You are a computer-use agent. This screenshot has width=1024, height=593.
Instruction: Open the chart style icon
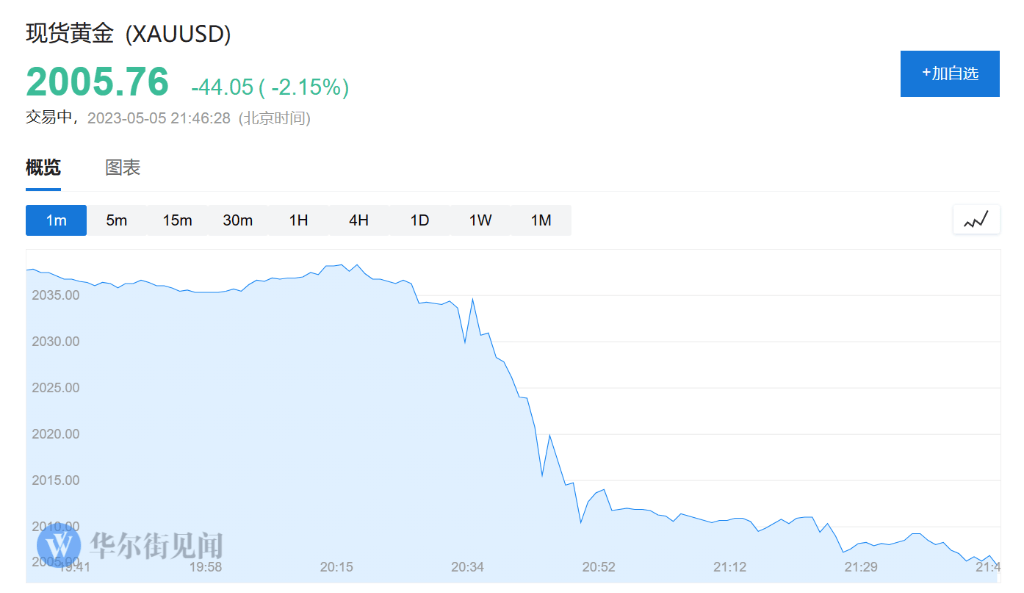pos(976,219)
